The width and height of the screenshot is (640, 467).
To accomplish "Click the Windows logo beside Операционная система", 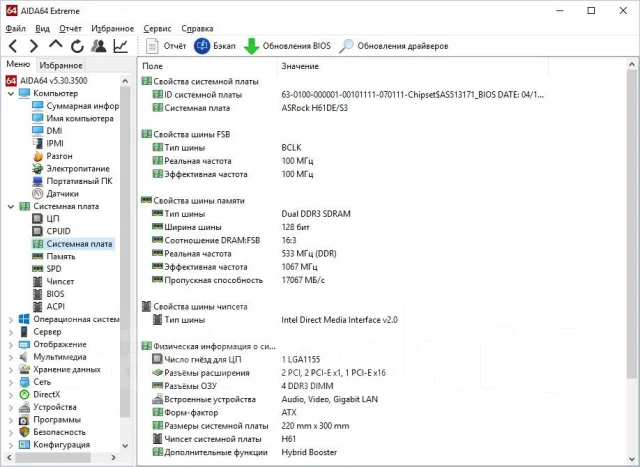I will 24,319.
